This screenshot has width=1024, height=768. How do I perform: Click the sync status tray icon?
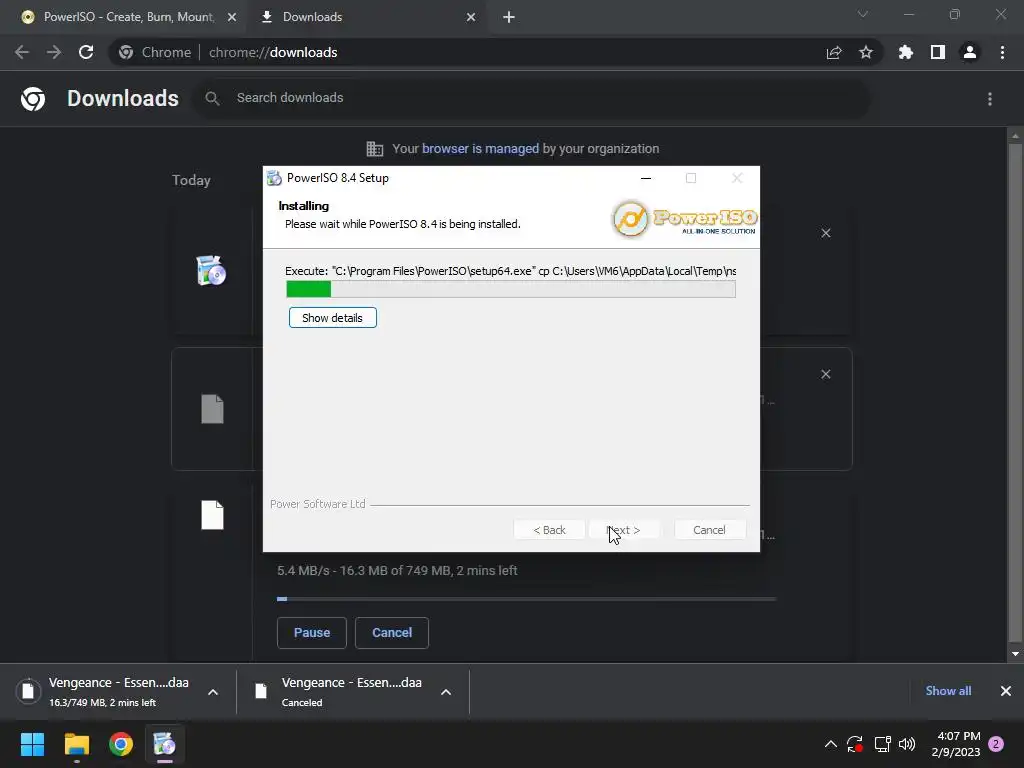point(855,744)
